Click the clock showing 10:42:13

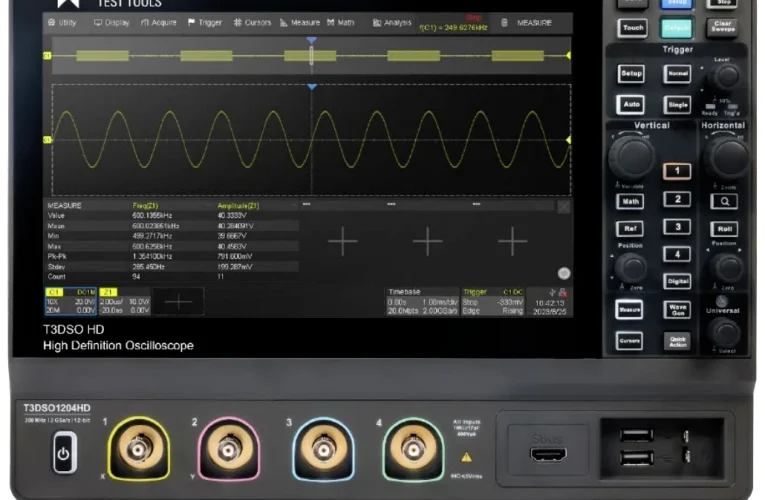click(549, 303)
